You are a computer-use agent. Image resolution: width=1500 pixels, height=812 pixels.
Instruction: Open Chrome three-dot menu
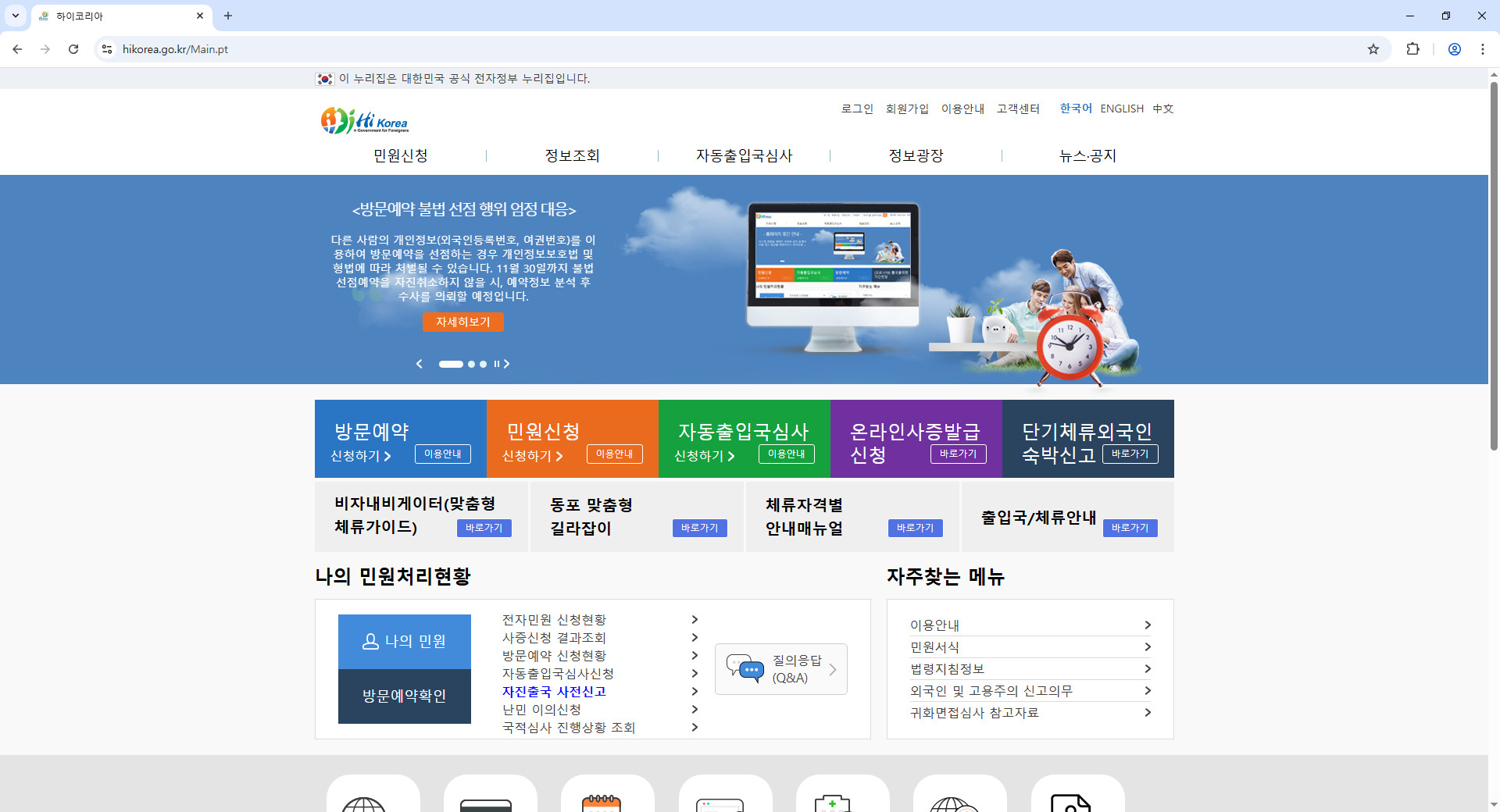click(x=1483, y=49)
